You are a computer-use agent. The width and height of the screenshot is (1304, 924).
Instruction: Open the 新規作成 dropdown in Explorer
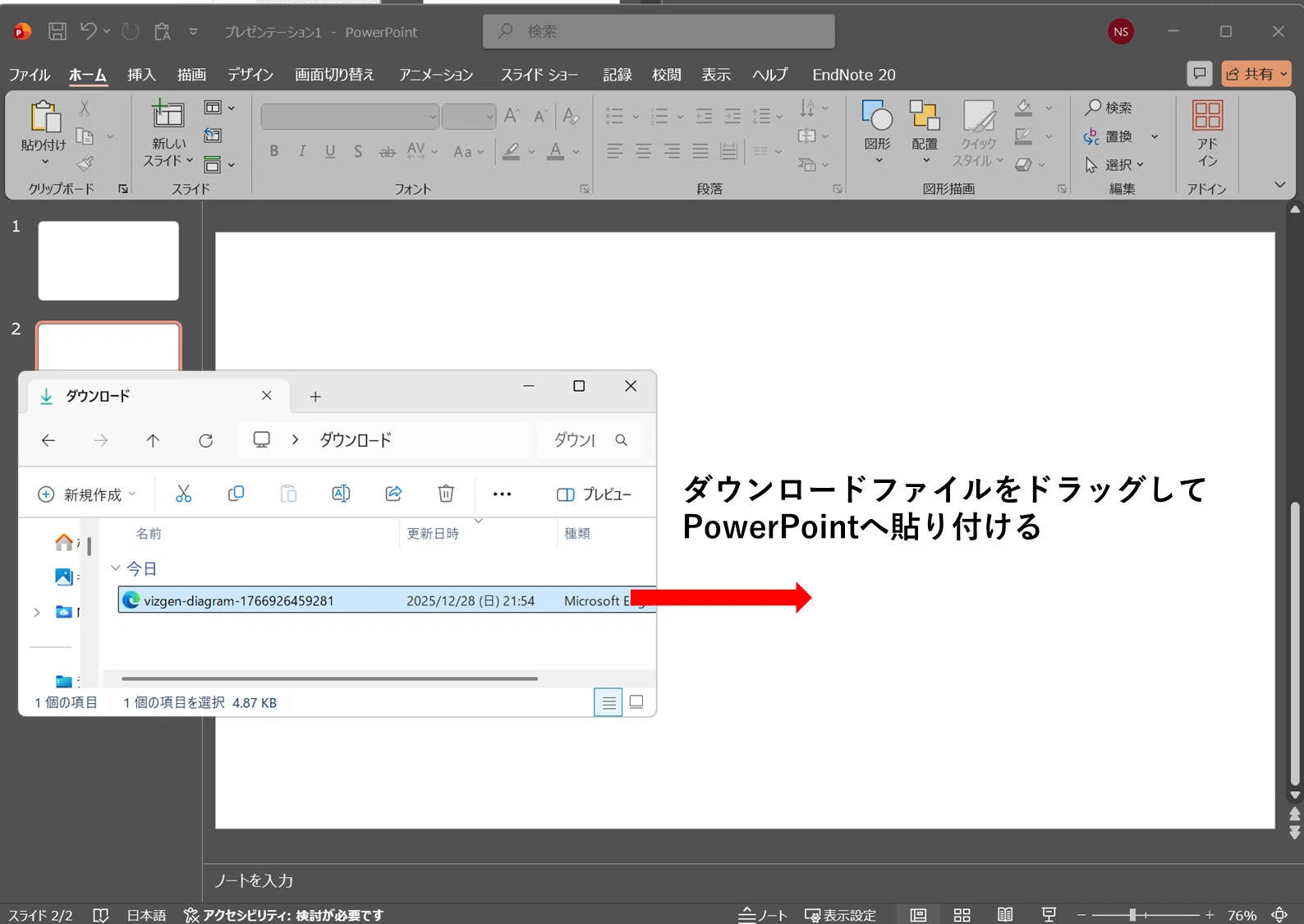coord(86,494)
